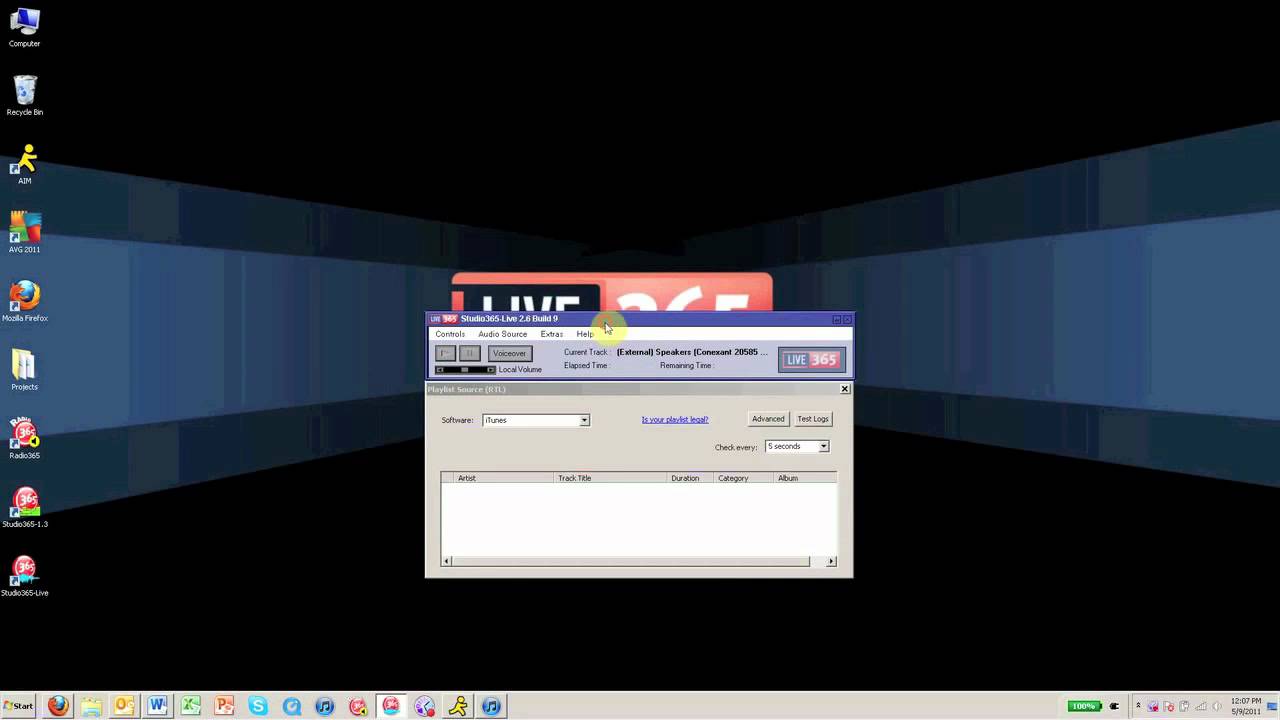Screen dimensions: 1280x720
Task: Close the Playlist Source panel
Action: click(845, 389)
